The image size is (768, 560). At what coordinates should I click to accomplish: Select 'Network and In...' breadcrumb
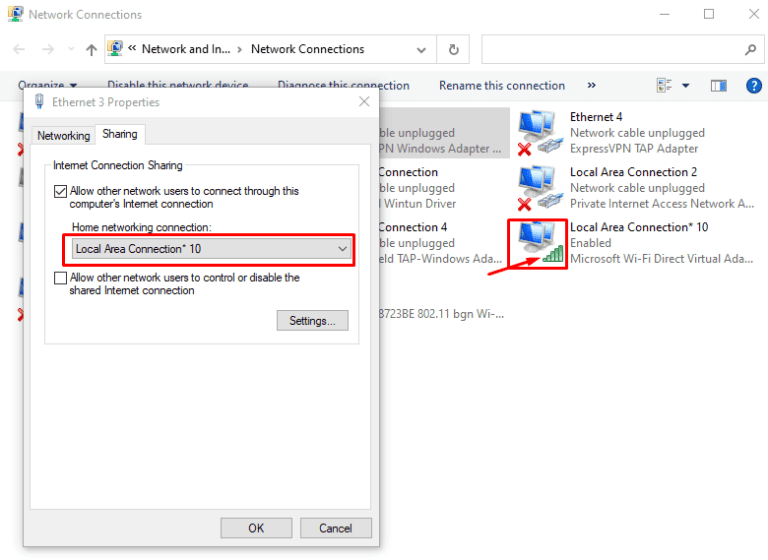click(186, 49)
